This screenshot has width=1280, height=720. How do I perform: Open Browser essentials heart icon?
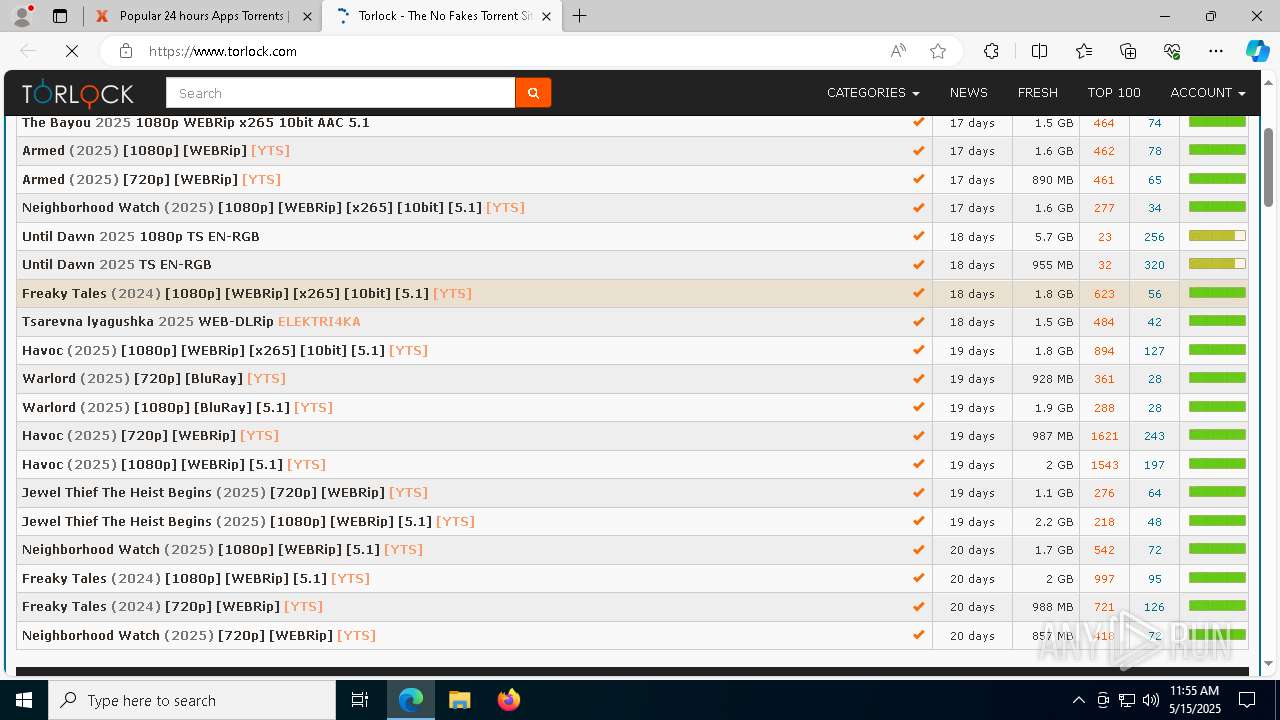[x=1172, y=51]
